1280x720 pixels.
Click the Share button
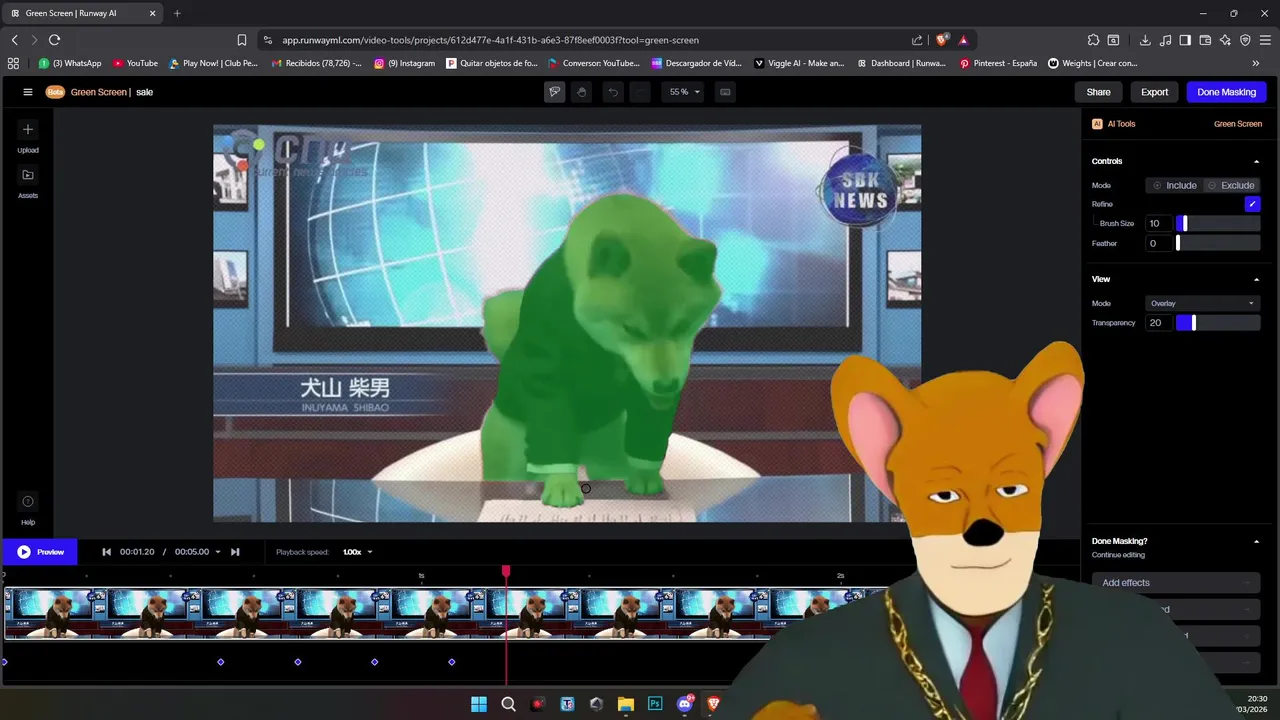[1098, 92]
